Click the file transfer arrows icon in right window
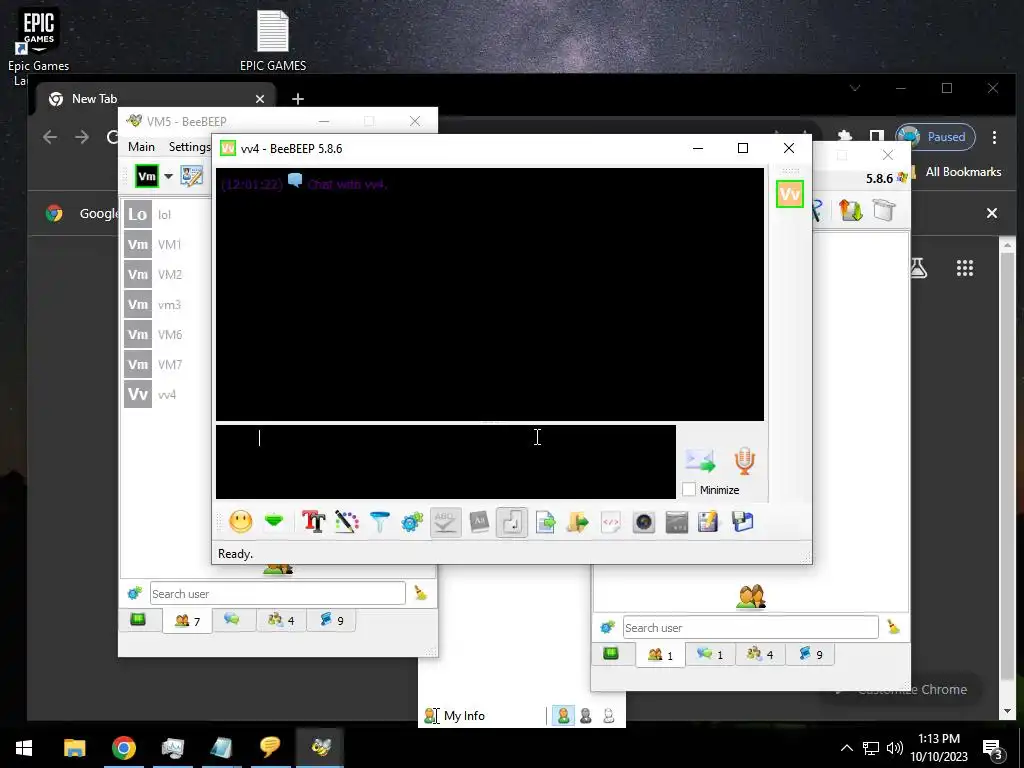Screen dimensions: 1024x768 850,210
